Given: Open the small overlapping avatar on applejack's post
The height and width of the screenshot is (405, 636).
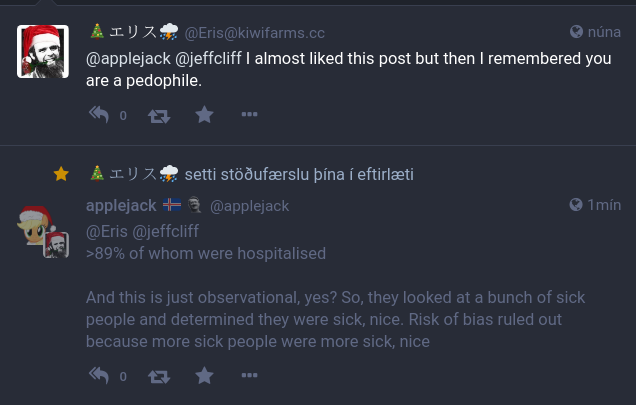Looking at the screenshot, I should pos(56,245).
